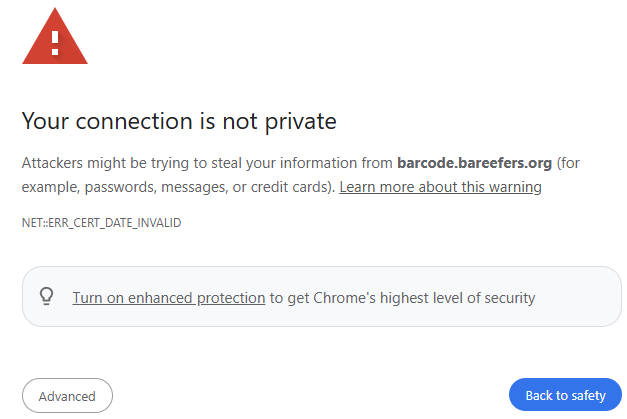
Task: Click the lightbulb security tip icon
Action: (x=46, y=296)
